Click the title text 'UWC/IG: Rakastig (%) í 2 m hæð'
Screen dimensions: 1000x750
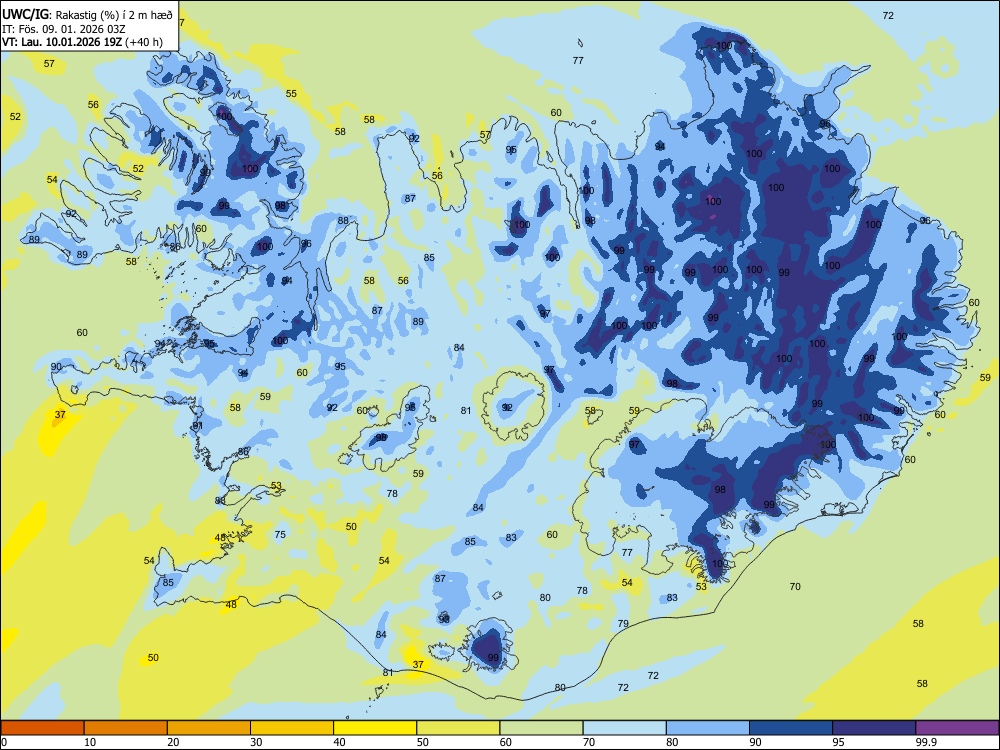point(87,15)
